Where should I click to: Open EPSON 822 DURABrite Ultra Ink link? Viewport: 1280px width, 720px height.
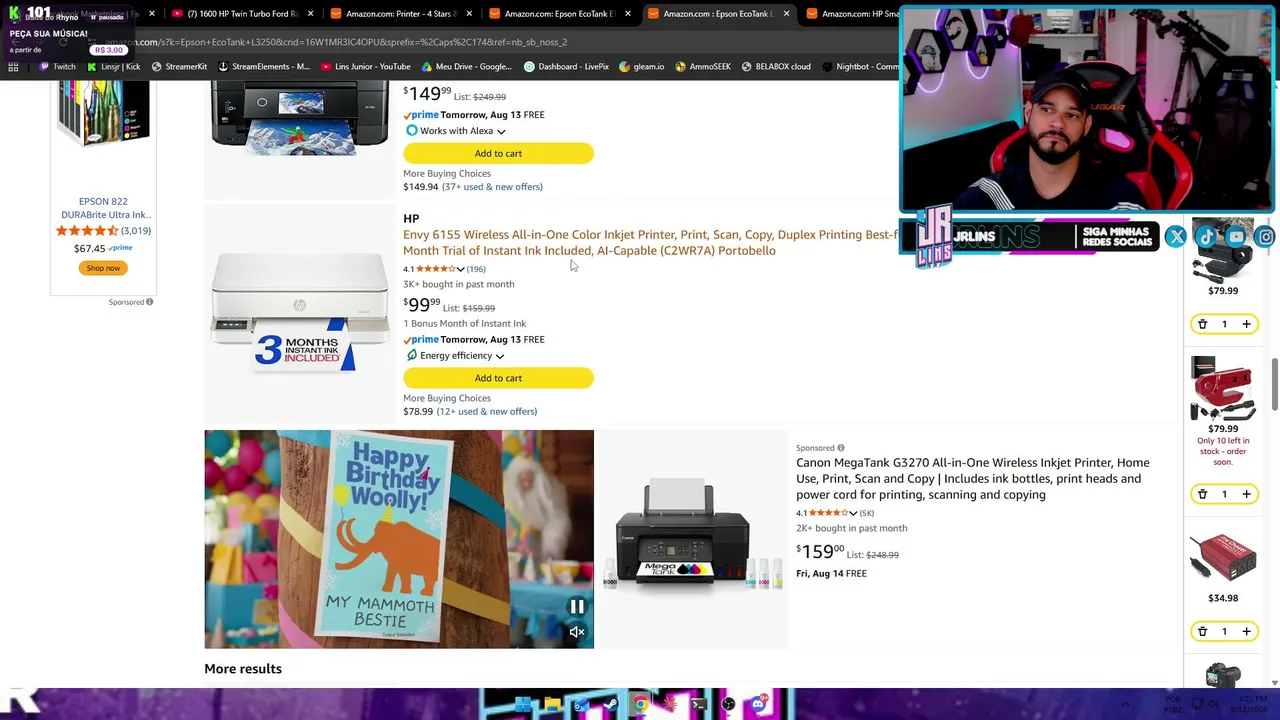[104, 208]
